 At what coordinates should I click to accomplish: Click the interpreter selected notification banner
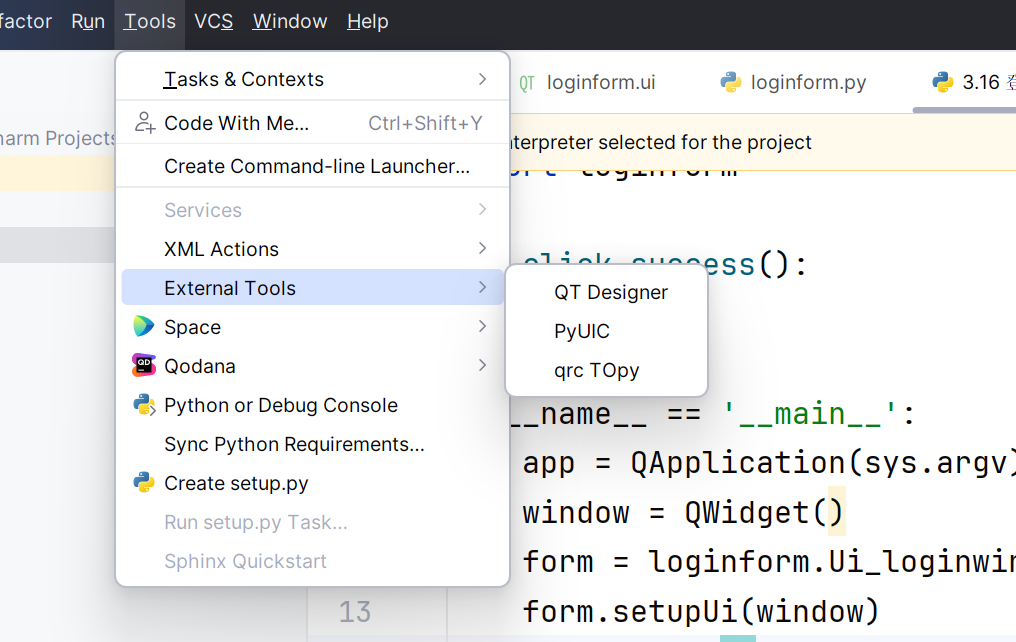[x=763, y=142]
